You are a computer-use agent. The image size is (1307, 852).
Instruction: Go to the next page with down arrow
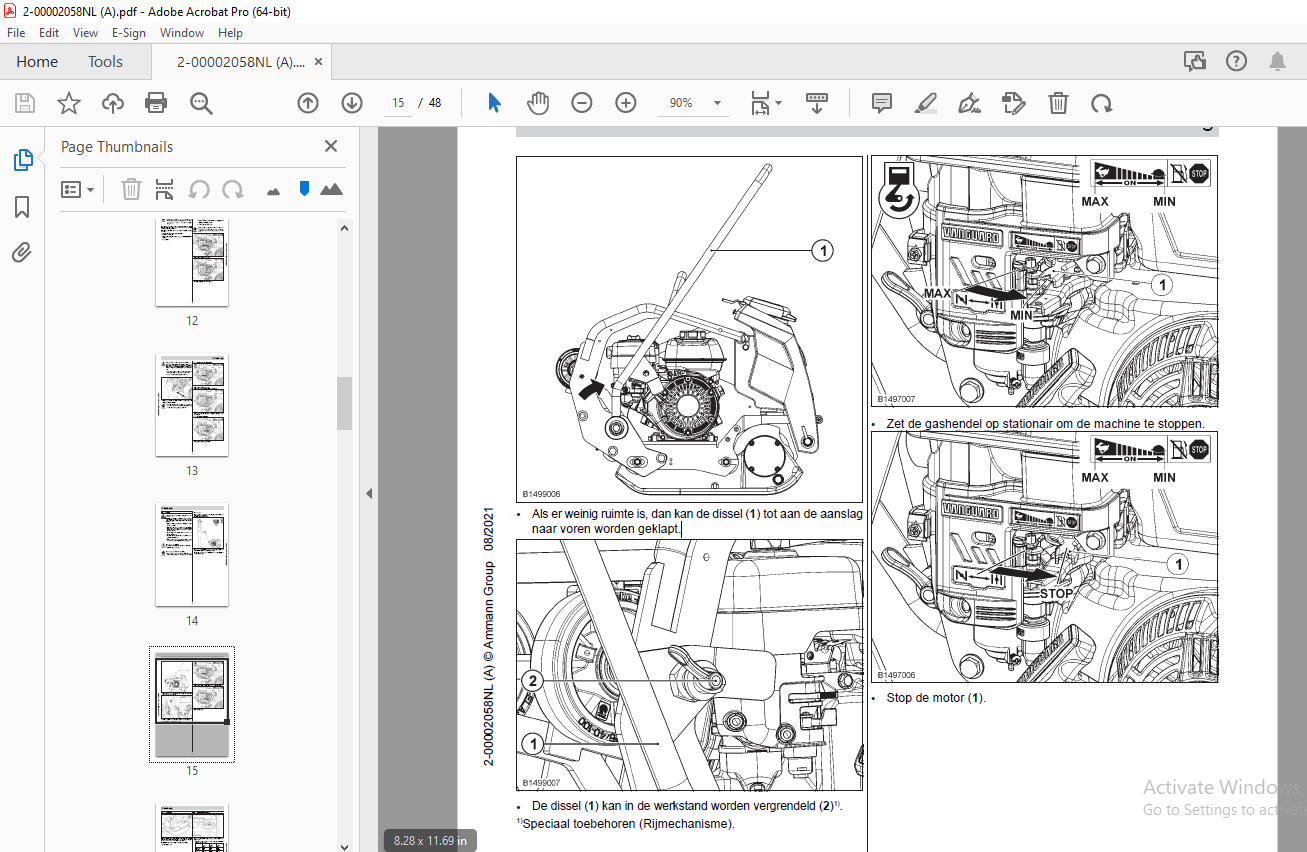[x=352, y=103]
